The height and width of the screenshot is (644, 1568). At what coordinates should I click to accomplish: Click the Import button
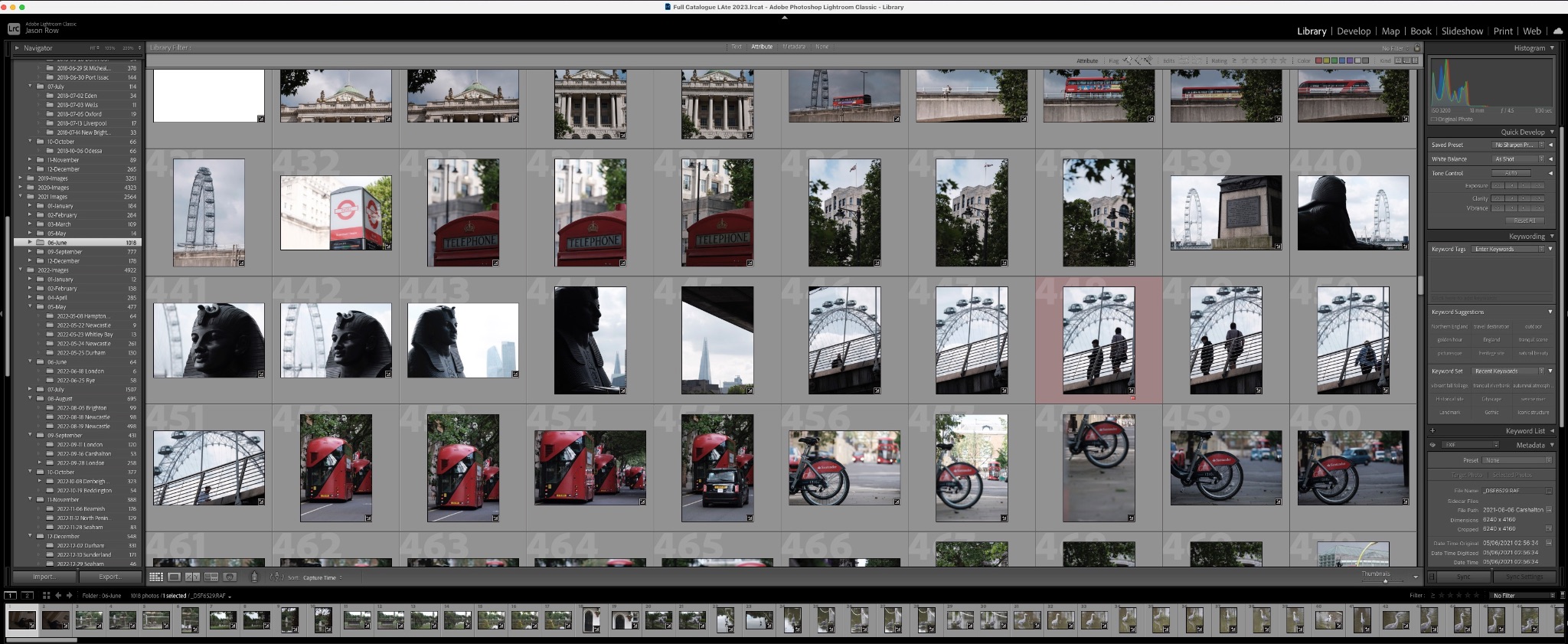coord(44,577)
